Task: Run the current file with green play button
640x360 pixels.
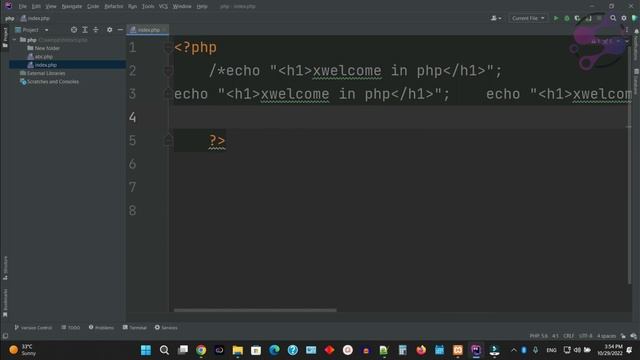Action: [x=556, y=18]
